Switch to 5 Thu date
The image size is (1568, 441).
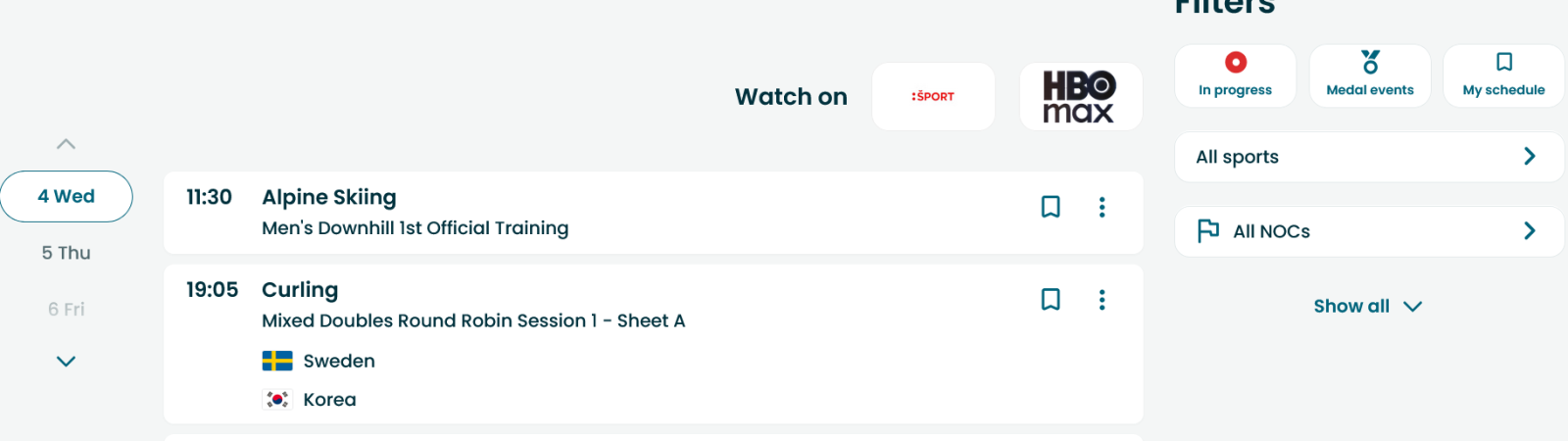tap(67, 253)
